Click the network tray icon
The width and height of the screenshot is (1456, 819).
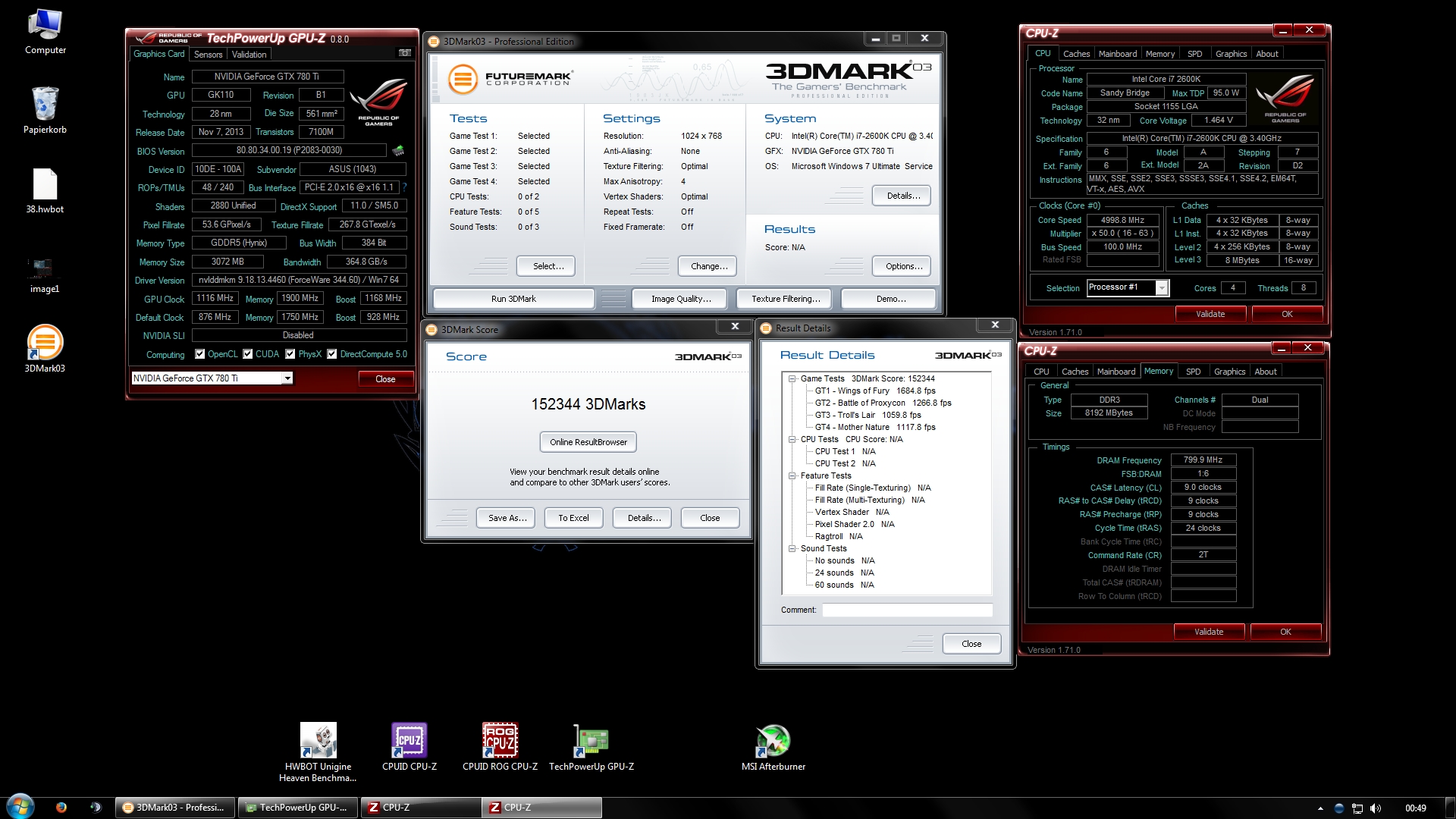tap(1357, 808)
